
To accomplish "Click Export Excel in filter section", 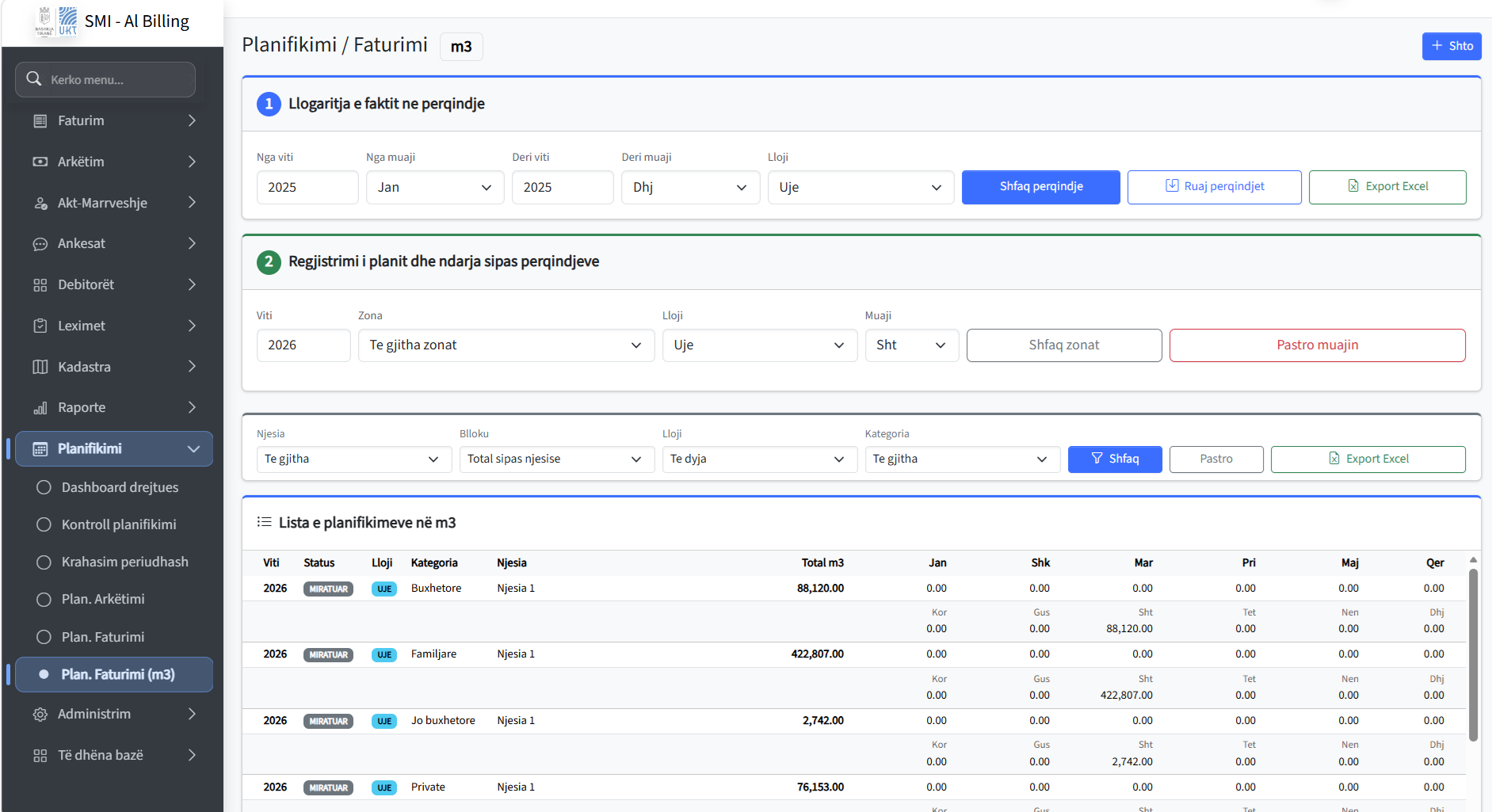I will click(x=1368, y=459).
